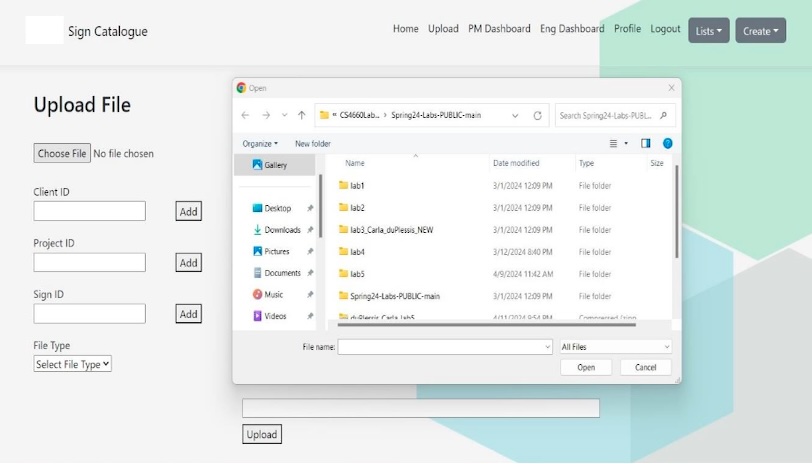Click the search box in Open dialog
Viewport: 812px width, 464px height.
click(615, 115)
